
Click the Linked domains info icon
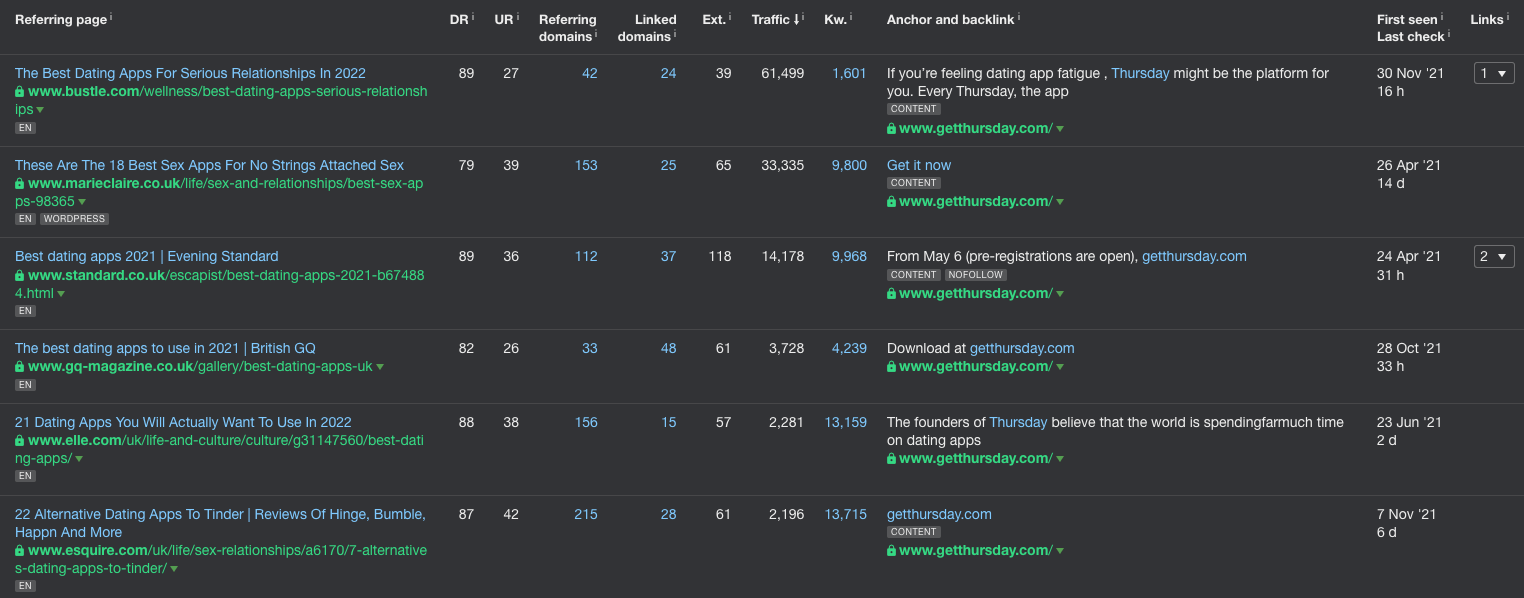pyautogui.click(x=675, y=34)
